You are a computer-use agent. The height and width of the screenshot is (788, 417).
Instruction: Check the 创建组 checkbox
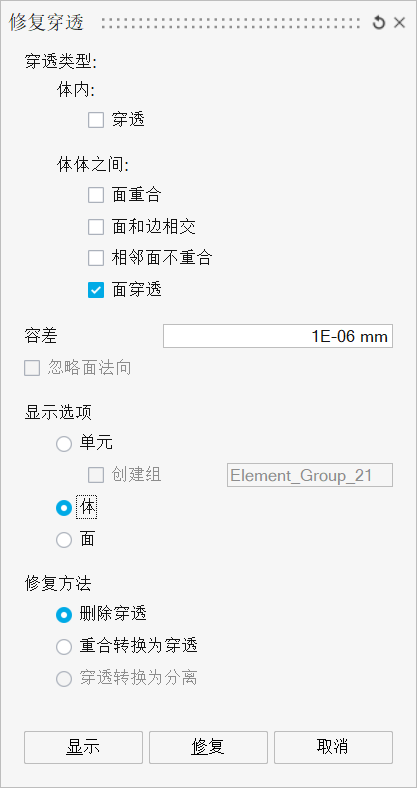96,474
